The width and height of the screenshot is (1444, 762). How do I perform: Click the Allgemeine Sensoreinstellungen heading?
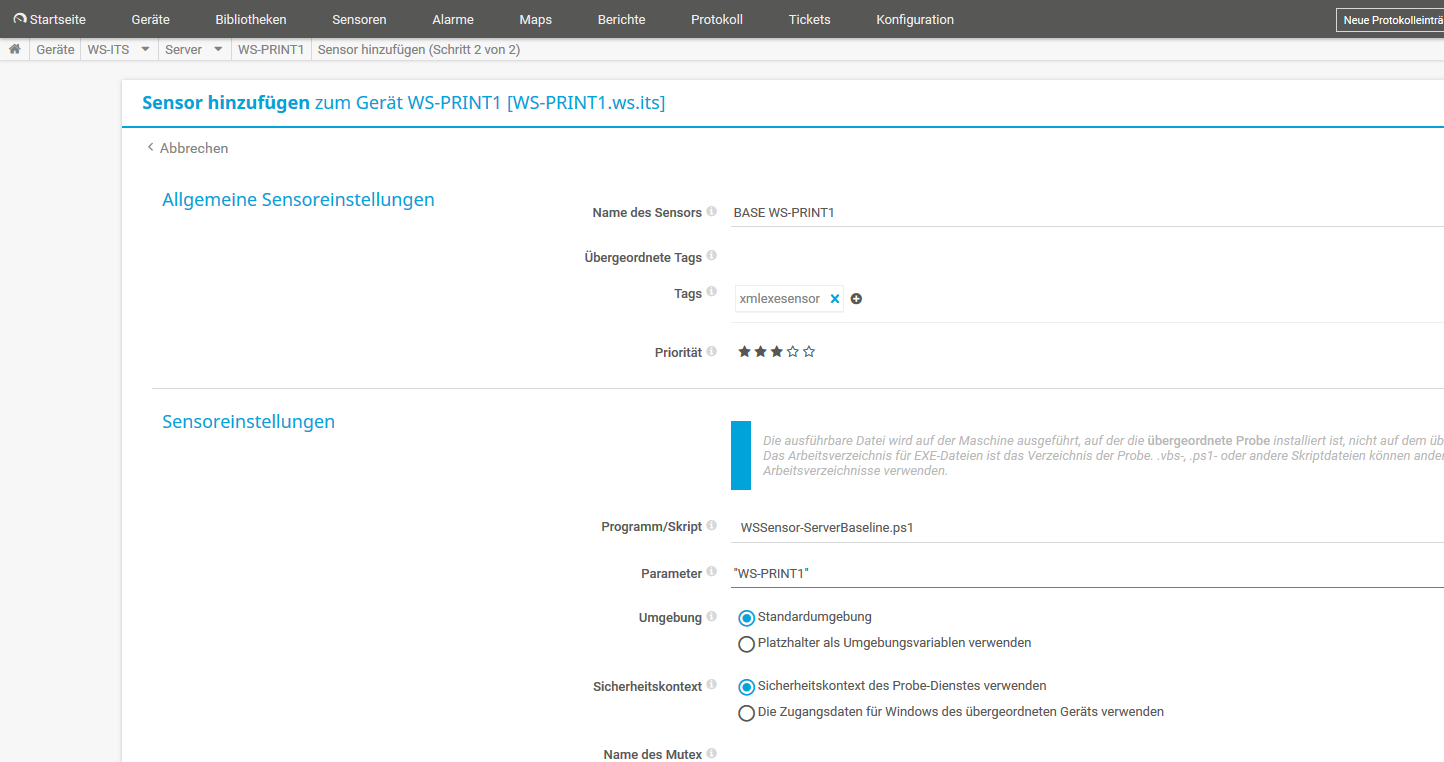tap(298, 199)
